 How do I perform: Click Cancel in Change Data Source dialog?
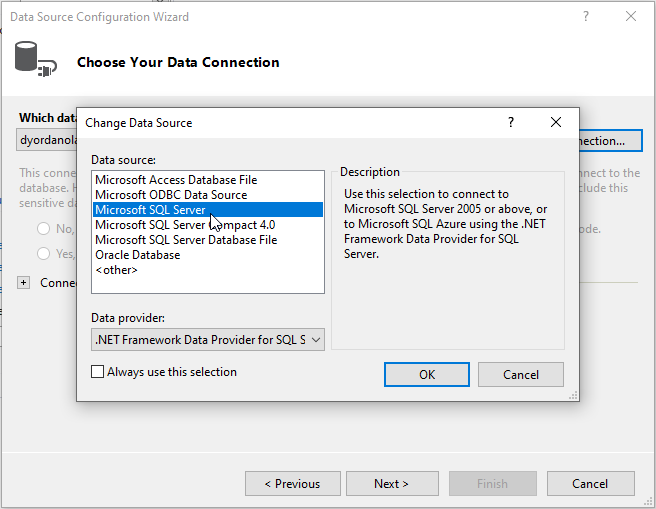[520, 375]
